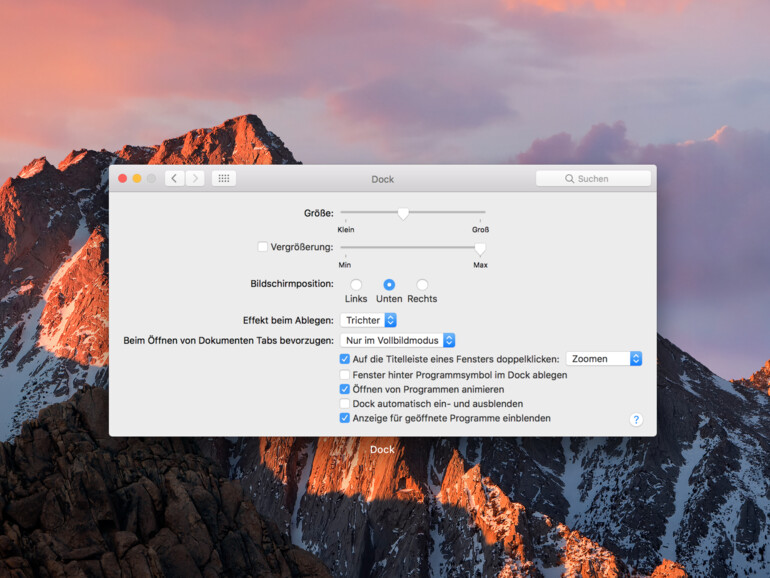Open the Zoomen action dropdown
The image size is (770, 578).
coord(604,359)
